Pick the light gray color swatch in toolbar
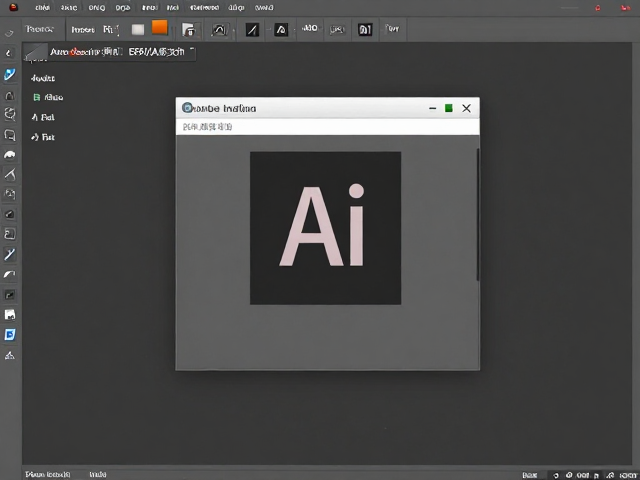 point(138,29)
